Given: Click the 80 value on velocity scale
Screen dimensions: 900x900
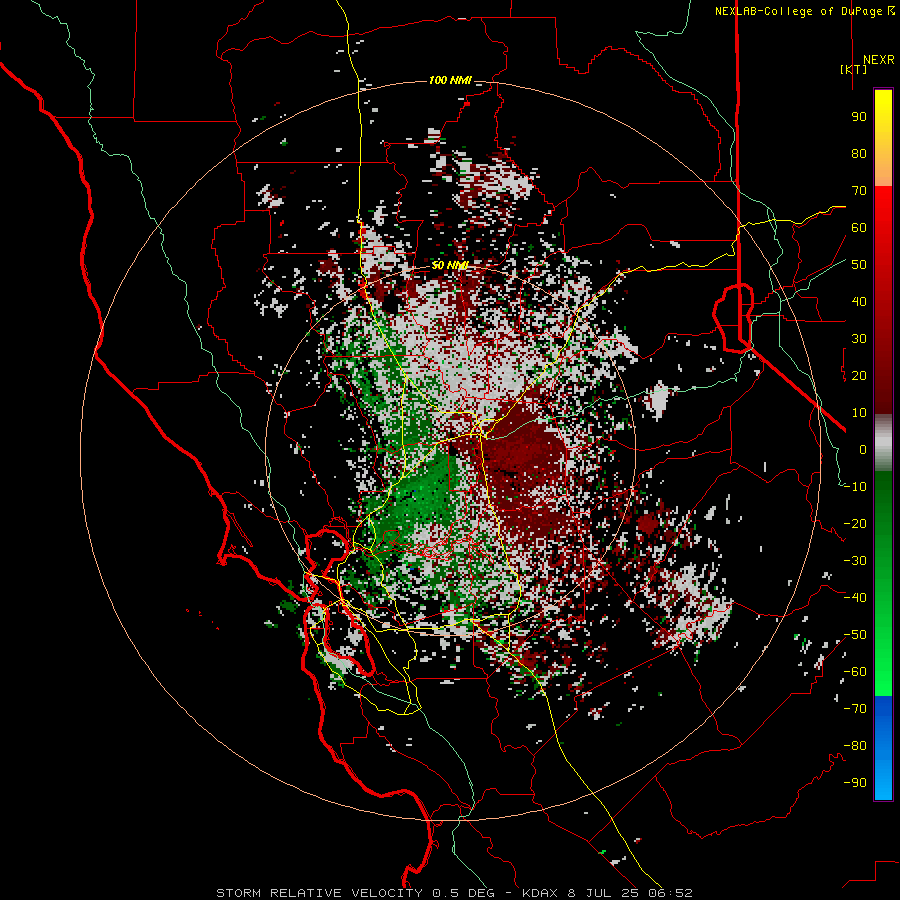Looking at the screenshot, I should point(859,154).
